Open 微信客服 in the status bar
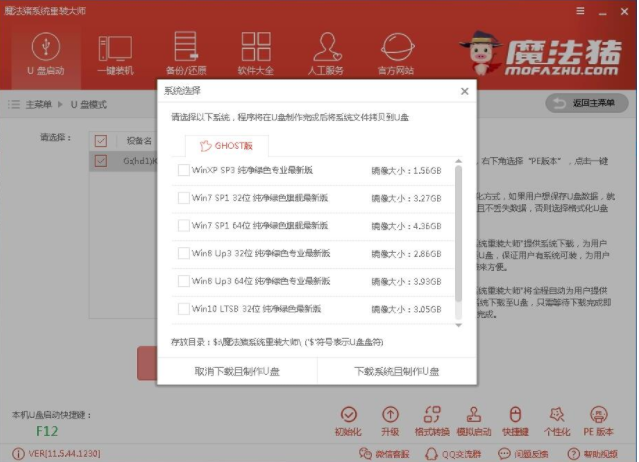The height and width of the screenshot is (462, 639). click(x=384, y=453)
